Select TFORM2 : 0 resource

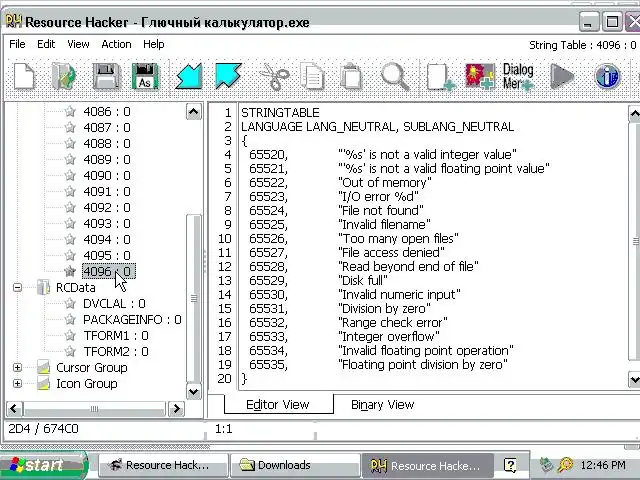coord(116,351)
